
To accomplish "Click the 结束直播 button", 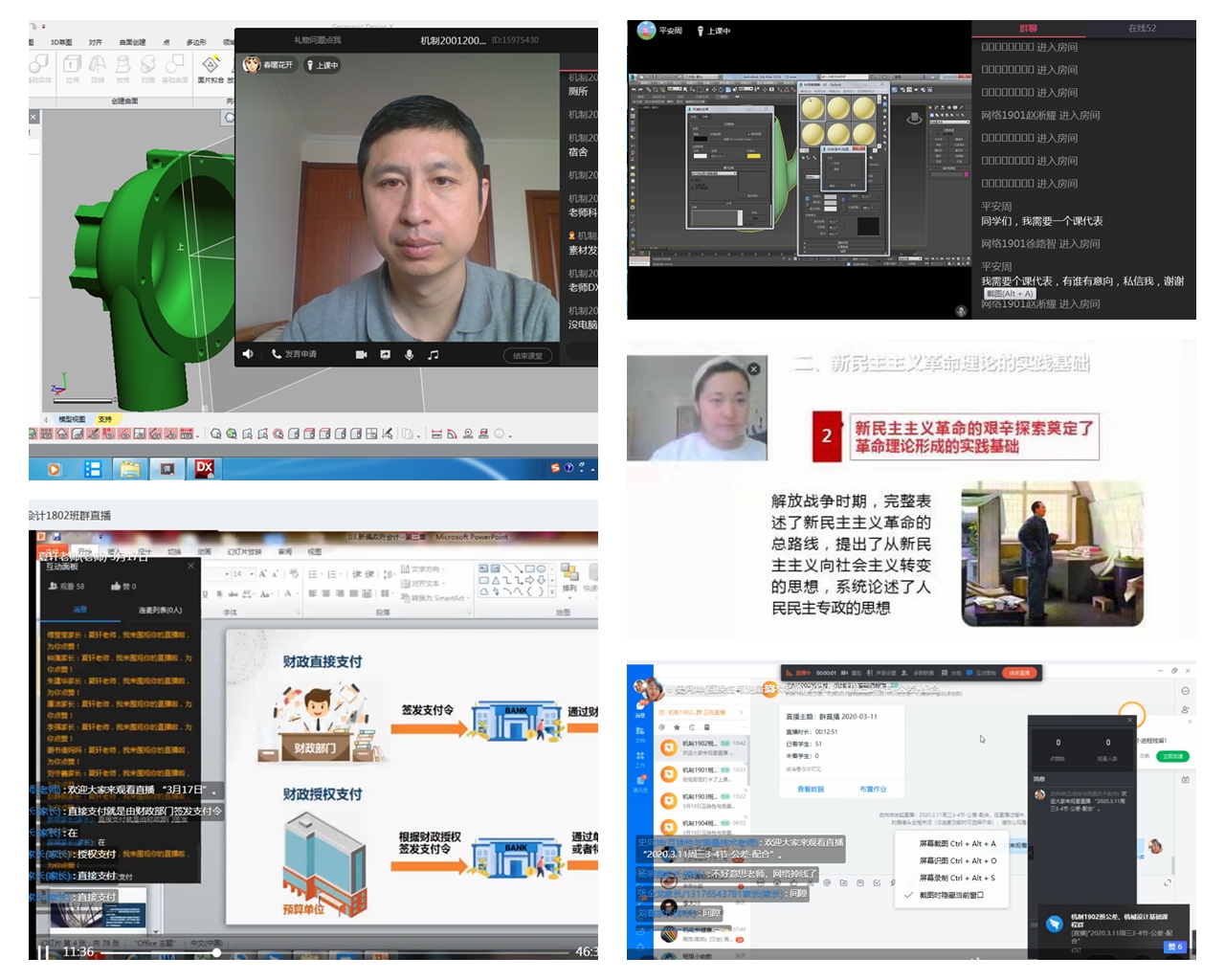I will pos(1019,673).
